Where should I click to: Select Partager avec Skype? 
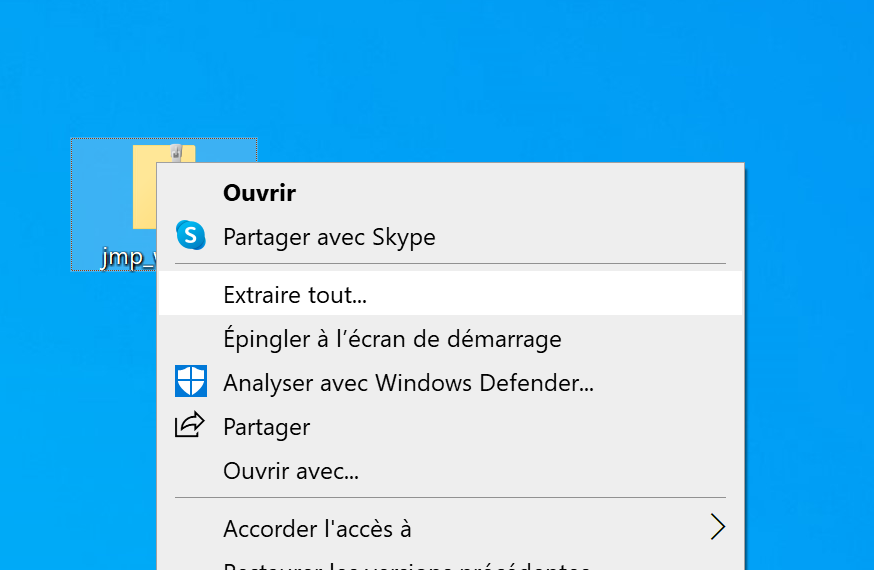click(329, 237)
